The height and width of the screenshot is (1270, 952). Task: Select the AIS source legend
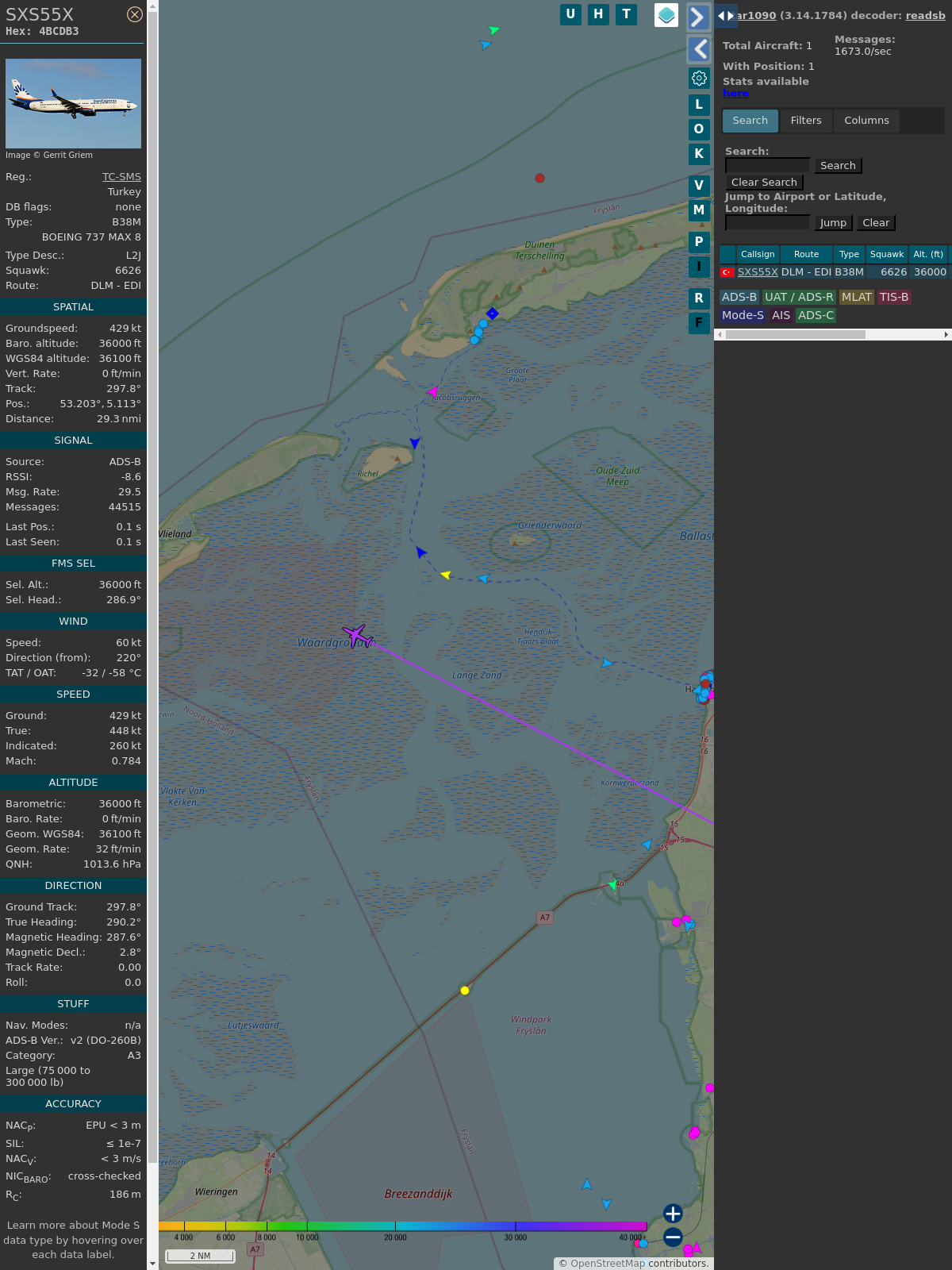pos(781,315)
